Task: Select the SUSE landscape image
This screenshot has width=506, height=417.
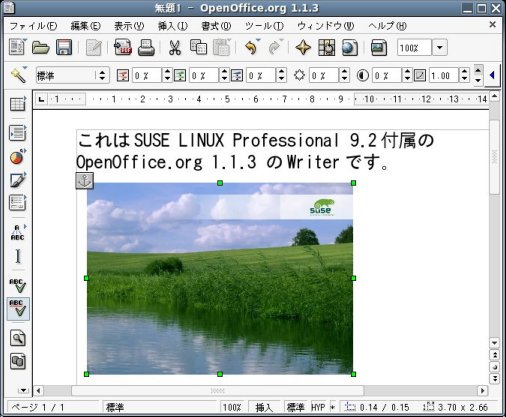Action: tap(220, 278)
